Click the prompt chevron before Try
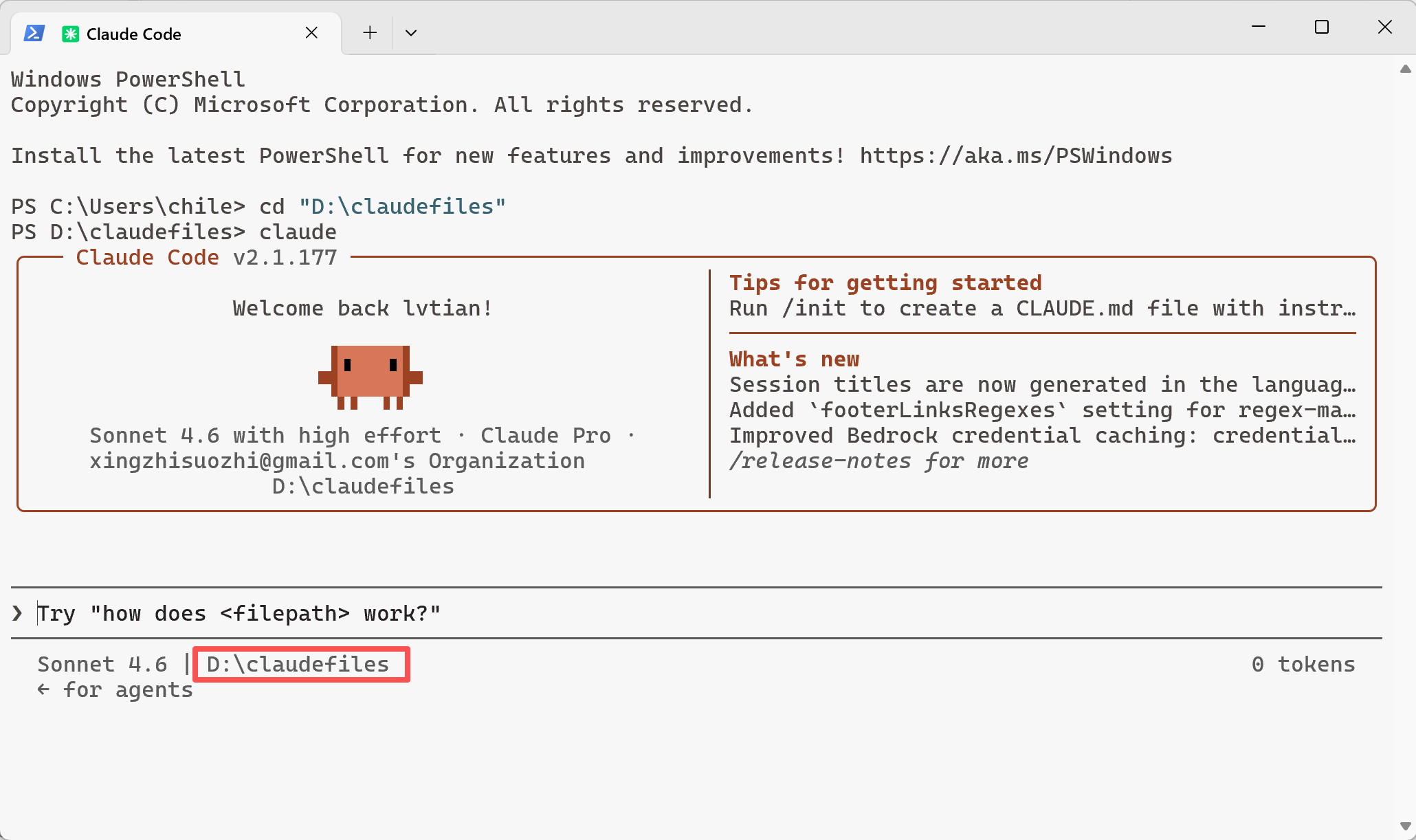Viewport: 1416px width, 840px height. point(18,613)
